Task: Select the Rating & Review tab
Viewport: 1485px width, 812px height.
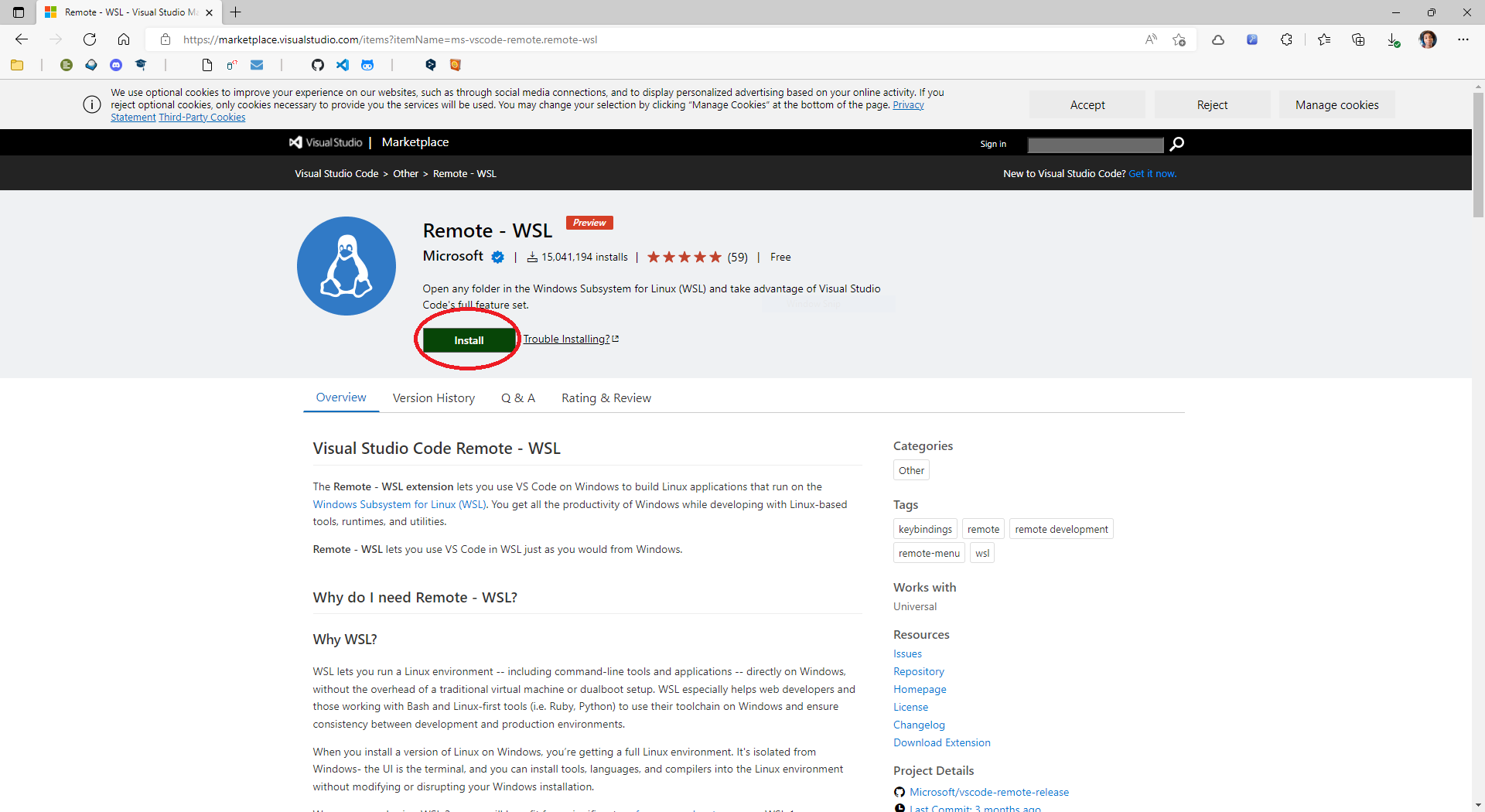Action: click(606, 397)
